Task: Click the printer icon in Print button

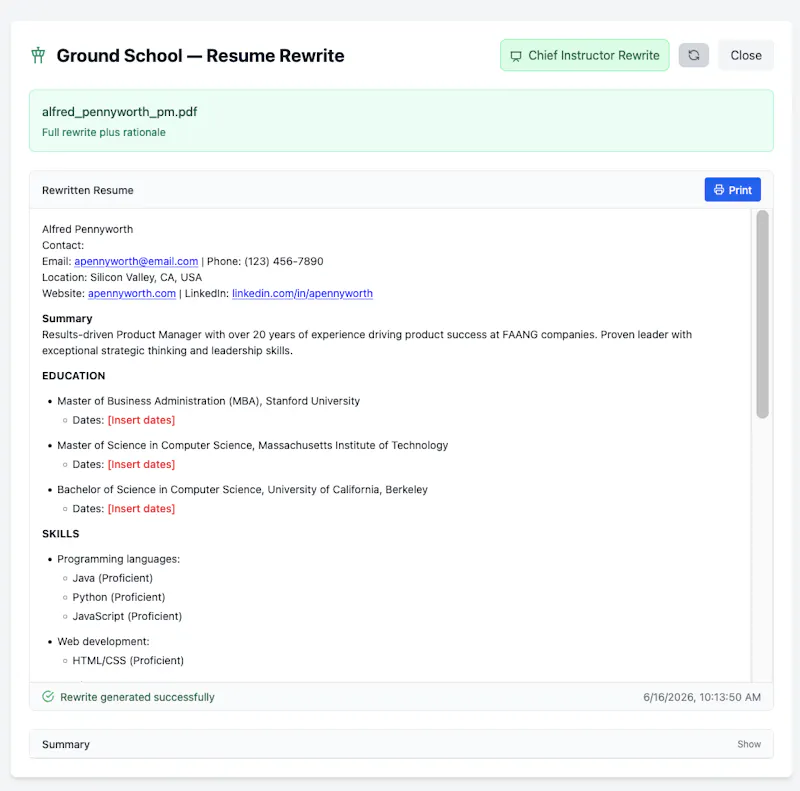Action: click(x=719, y=190)
